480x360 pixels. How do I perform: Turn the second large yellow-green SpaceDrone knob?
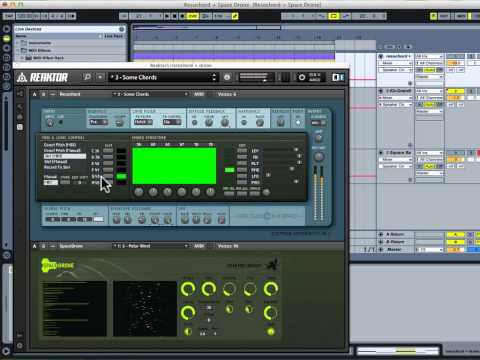pyautogui.click(x=209, y=289)
